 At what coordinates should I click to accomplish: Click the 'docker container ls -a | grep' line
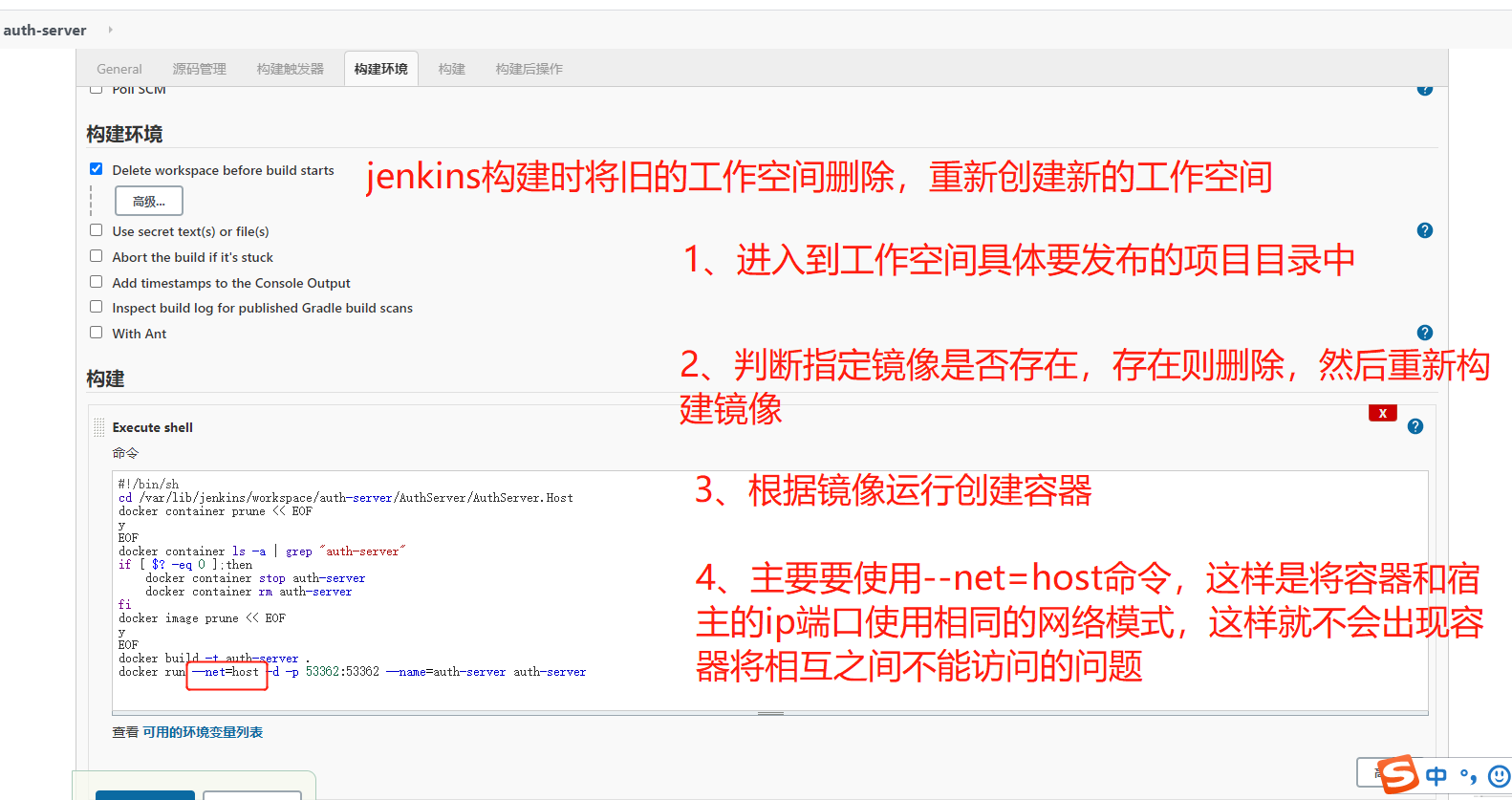262,551
